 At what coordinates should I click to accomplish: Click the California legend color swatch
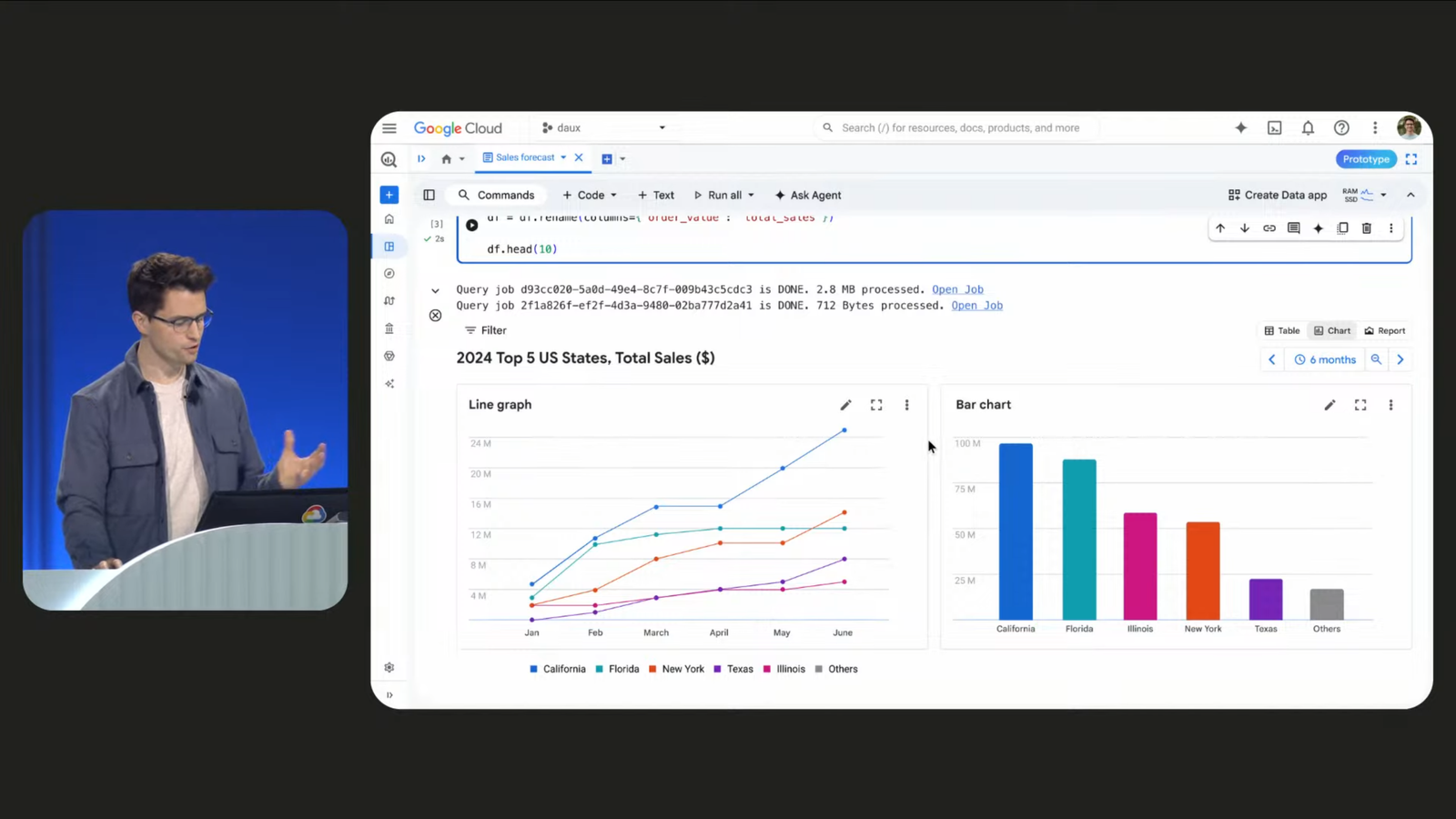click(x=533, y=669)
